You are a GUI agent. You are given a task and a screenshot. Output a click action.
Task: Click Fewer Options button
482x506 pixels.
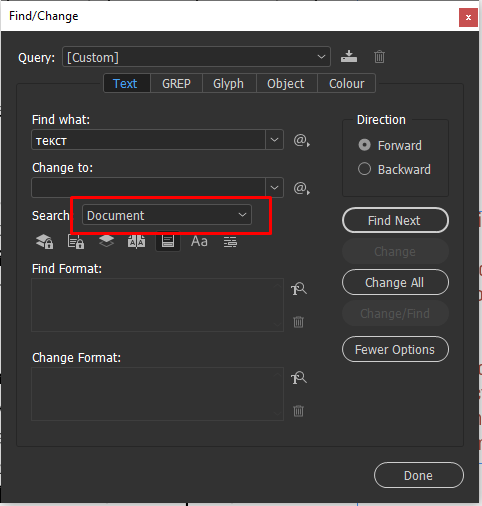point(395,349)
